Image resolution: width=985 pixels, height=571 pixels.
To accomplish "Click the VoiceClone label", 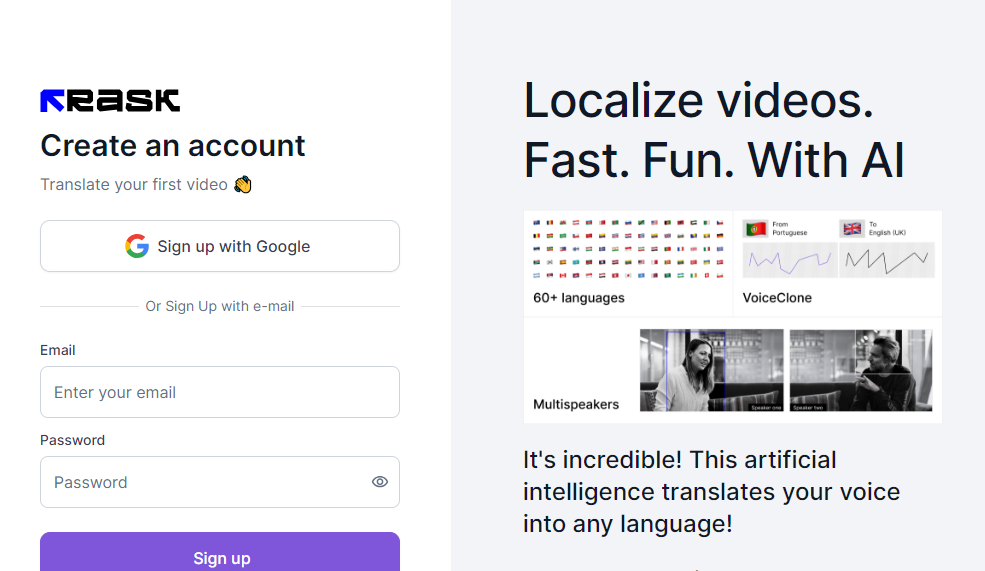I will coord(777,298).
